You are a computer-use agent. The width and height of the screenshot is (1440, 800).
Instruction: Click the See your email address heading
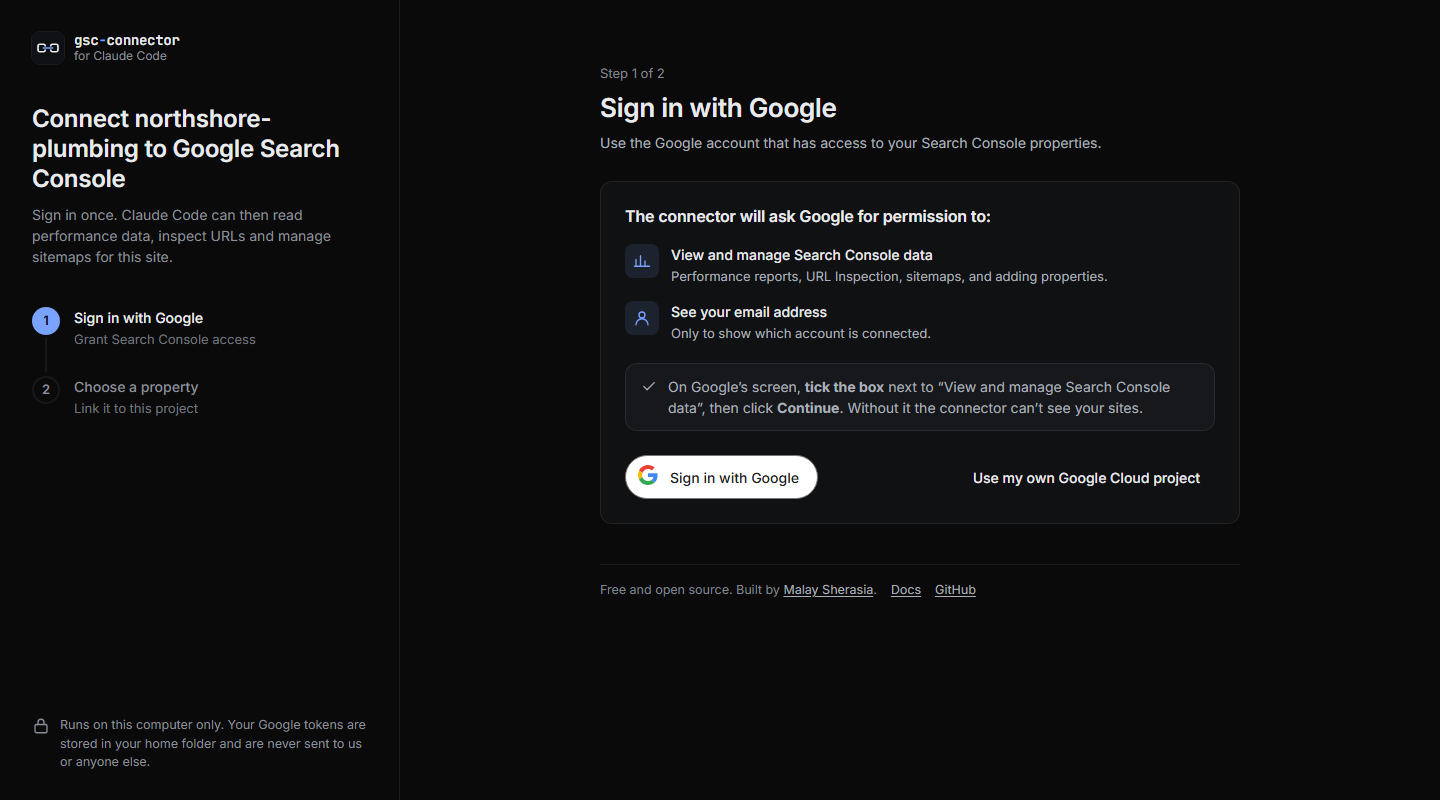(x=749, y=312)
